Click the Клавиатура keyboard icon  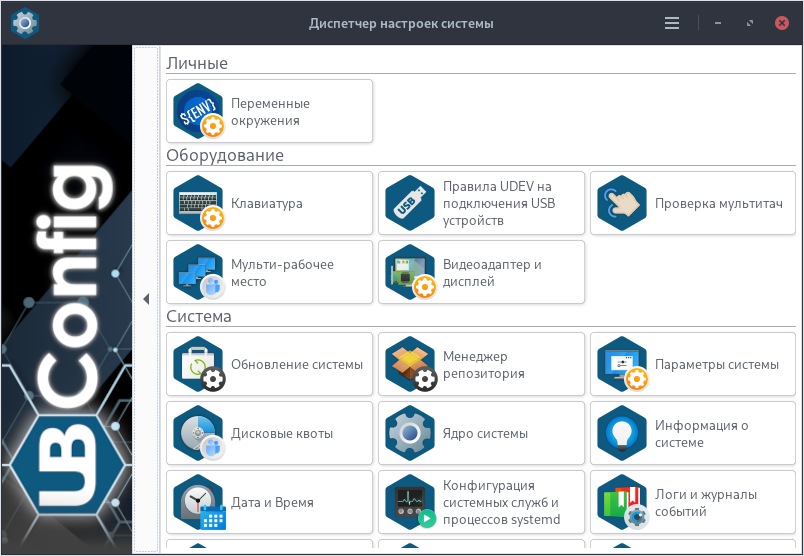coord(199,203)
